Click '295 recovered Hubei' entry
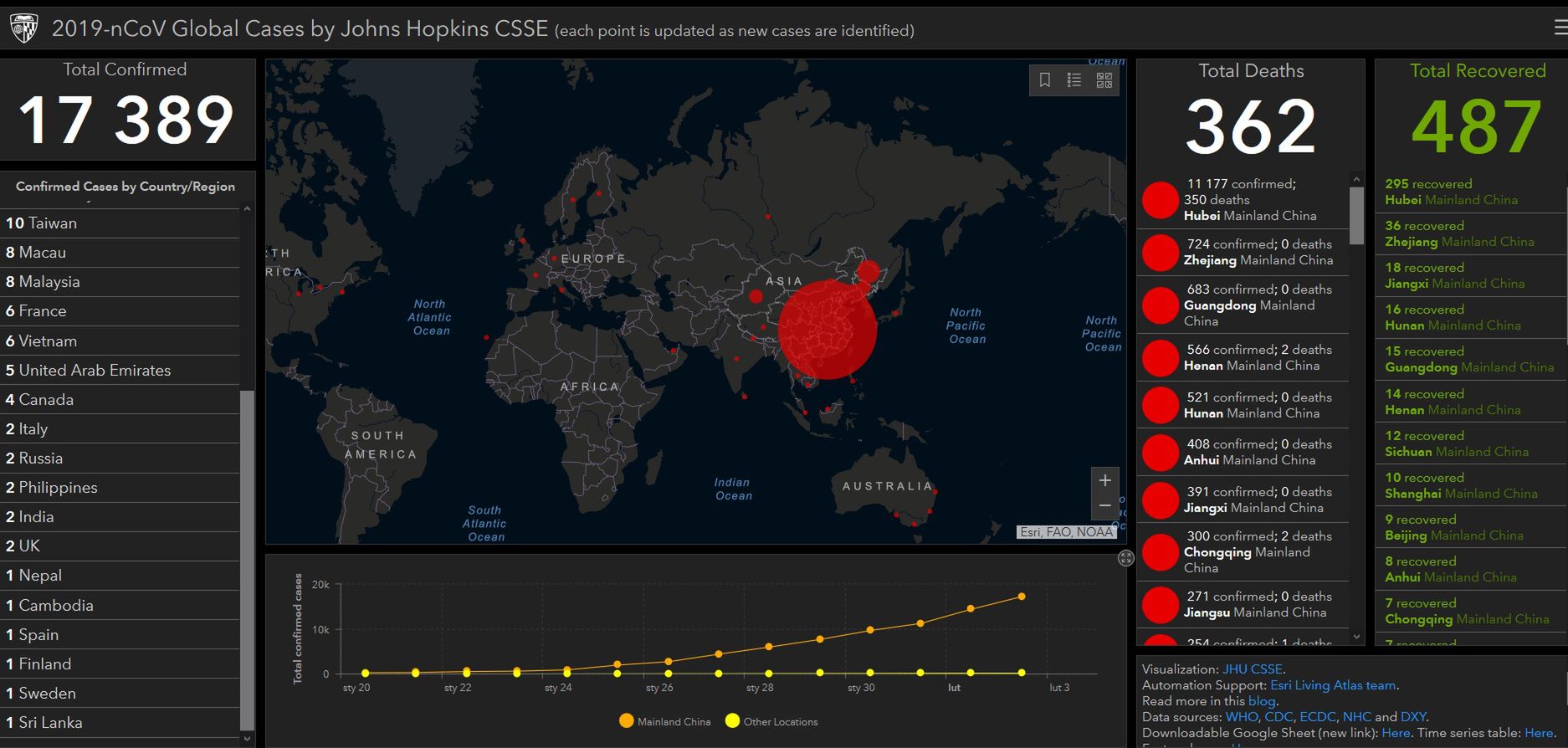Screen dimensions: 1568x748 coord(1471,192)
